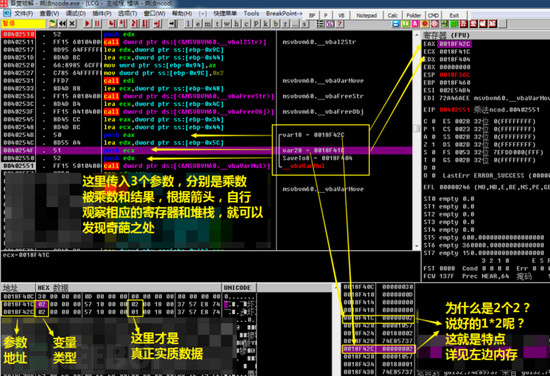550x376 pixels.
Task: Run the program with the red play icon
Action: (x=87, y=24)
